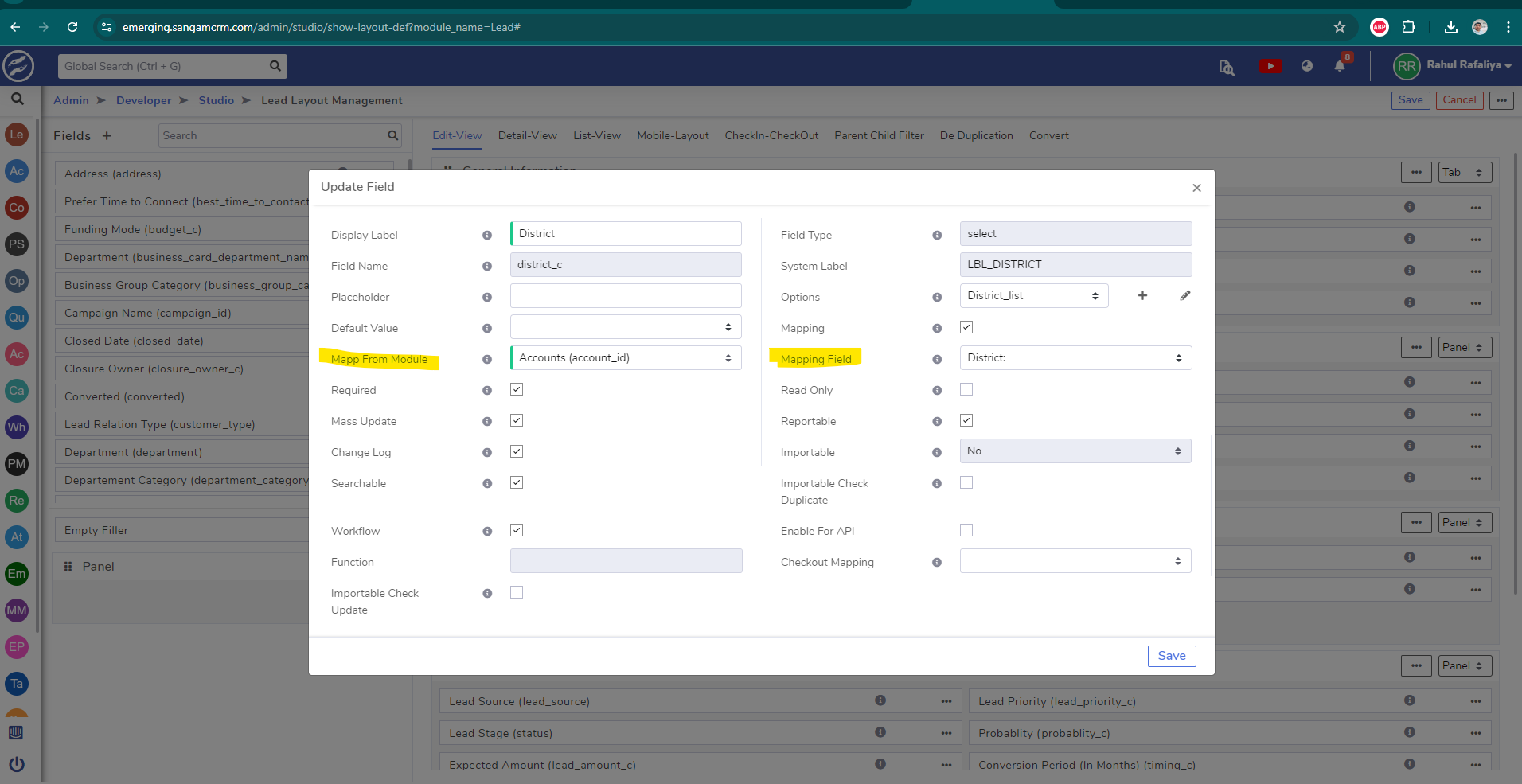Toggle the Workflow checkbox
Viewport: 1522px width, 784px height.
[x=517, y=530]
